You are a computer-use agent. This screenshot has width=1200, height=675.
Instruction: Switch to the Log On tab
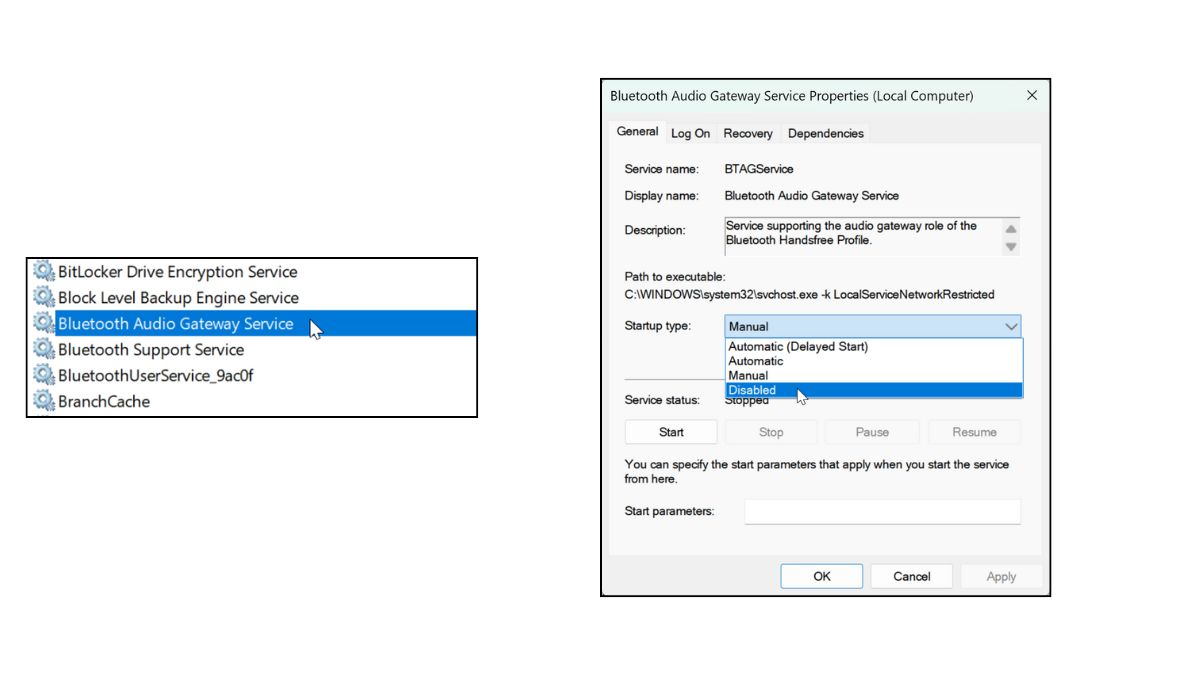click(x=690, y=133)
